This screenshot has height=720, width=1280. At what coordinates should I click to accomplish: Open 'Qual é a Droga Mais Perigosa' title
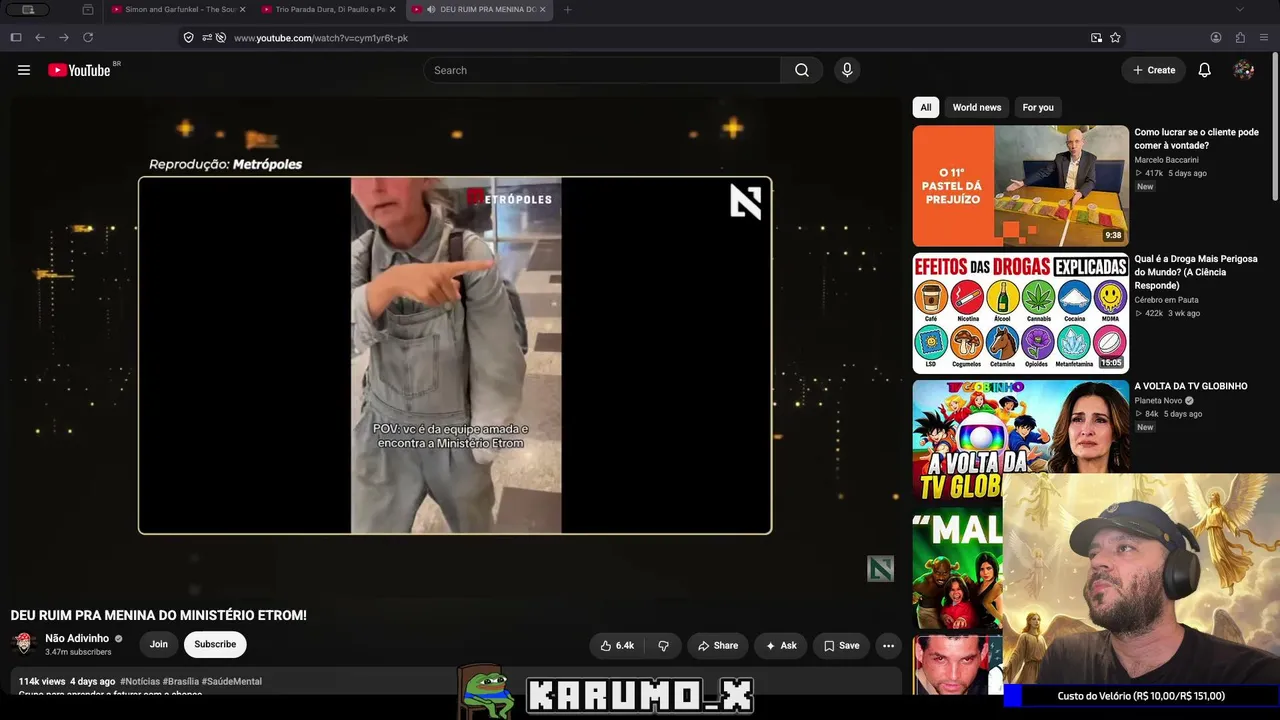click(1196, 272)
